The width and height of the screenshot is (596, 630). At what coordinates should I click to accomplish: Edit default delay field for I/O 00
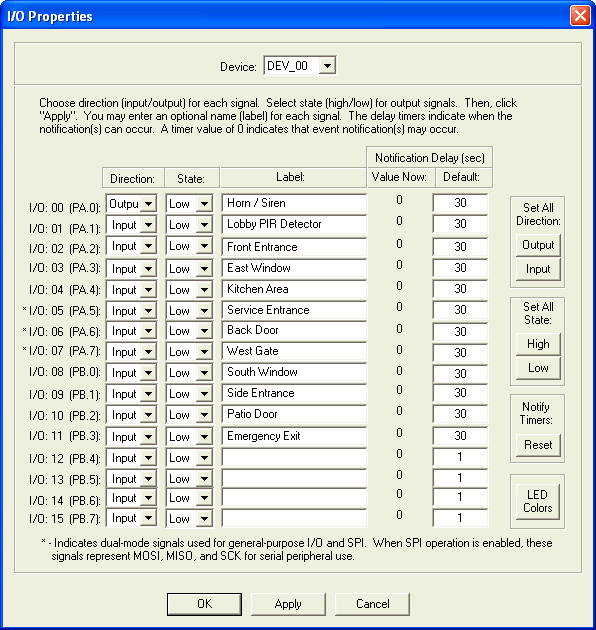(461, 203)
